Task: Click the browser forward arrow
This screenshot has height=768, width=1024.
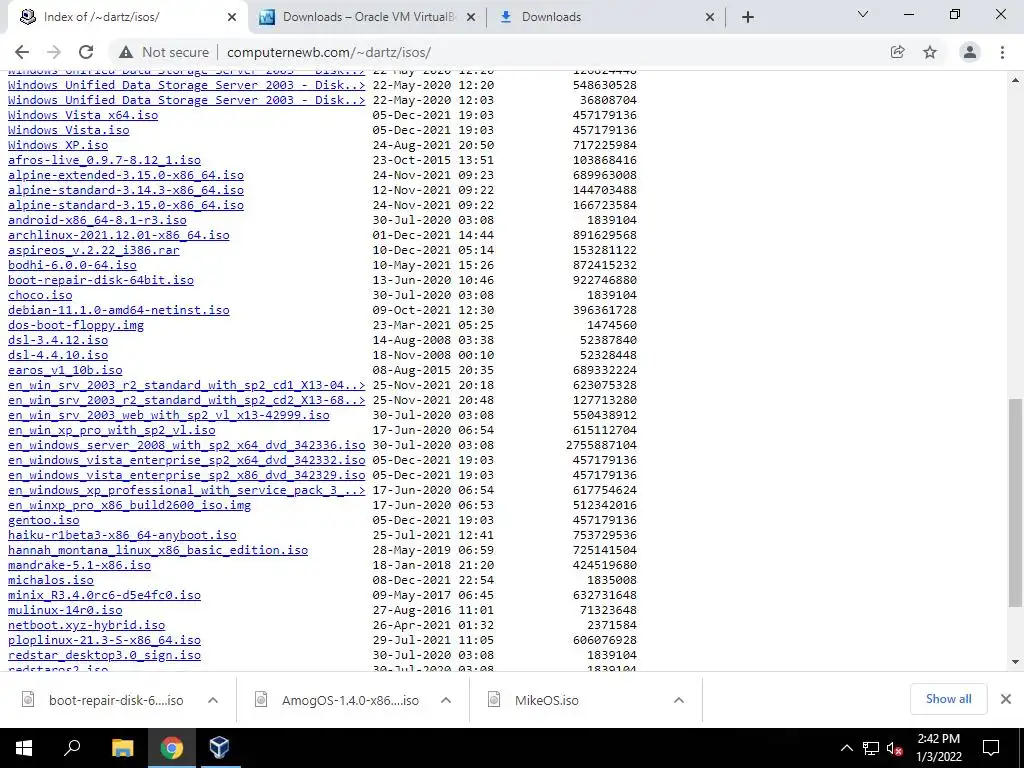Action: pos(54,52)
